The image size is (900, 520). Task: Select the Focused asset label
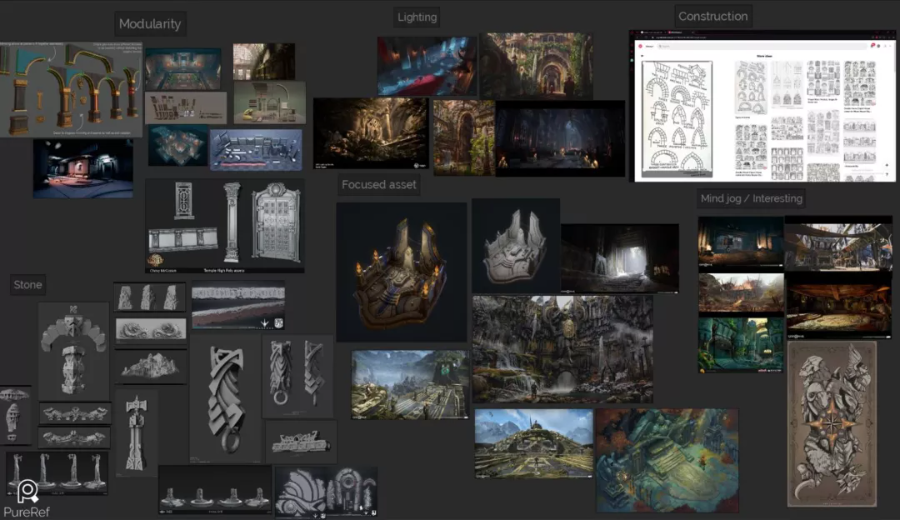[379, 185]
